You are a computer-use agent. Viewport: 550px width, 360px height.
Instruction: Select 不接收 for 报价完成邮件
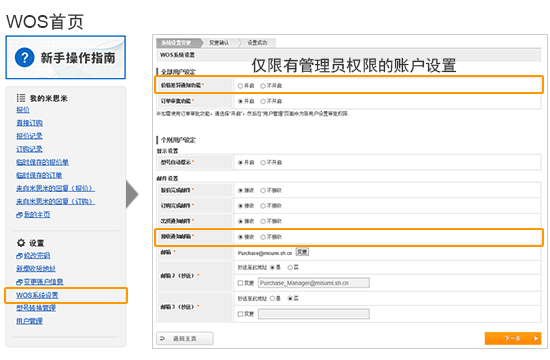tap(263, 190)
